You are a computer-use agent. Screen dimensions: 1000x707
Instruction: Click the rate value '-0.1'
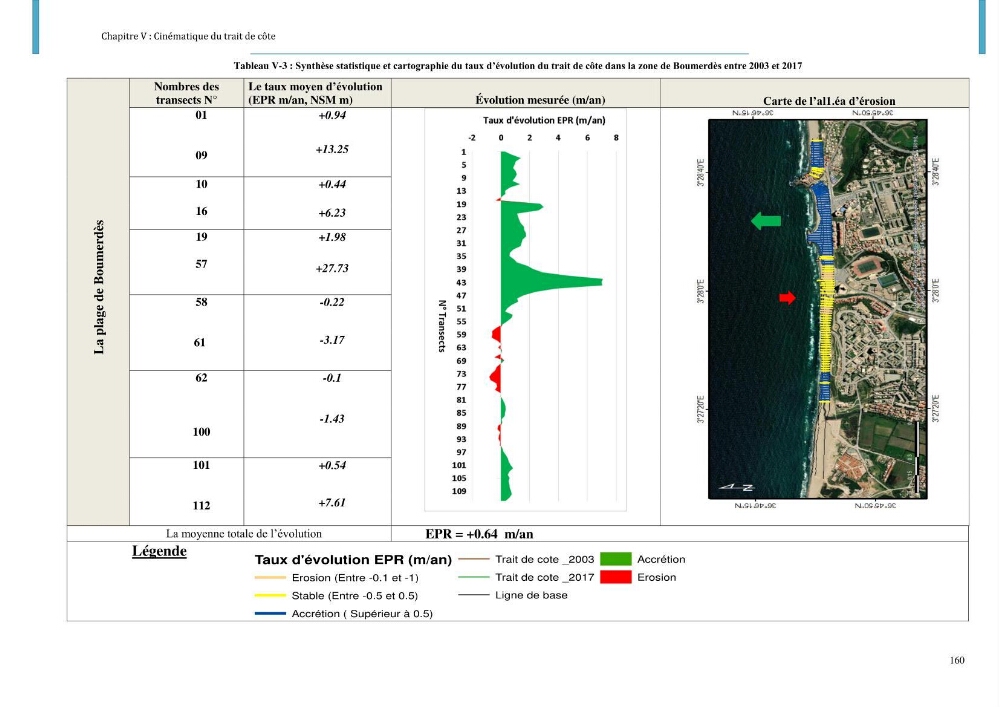332,379
